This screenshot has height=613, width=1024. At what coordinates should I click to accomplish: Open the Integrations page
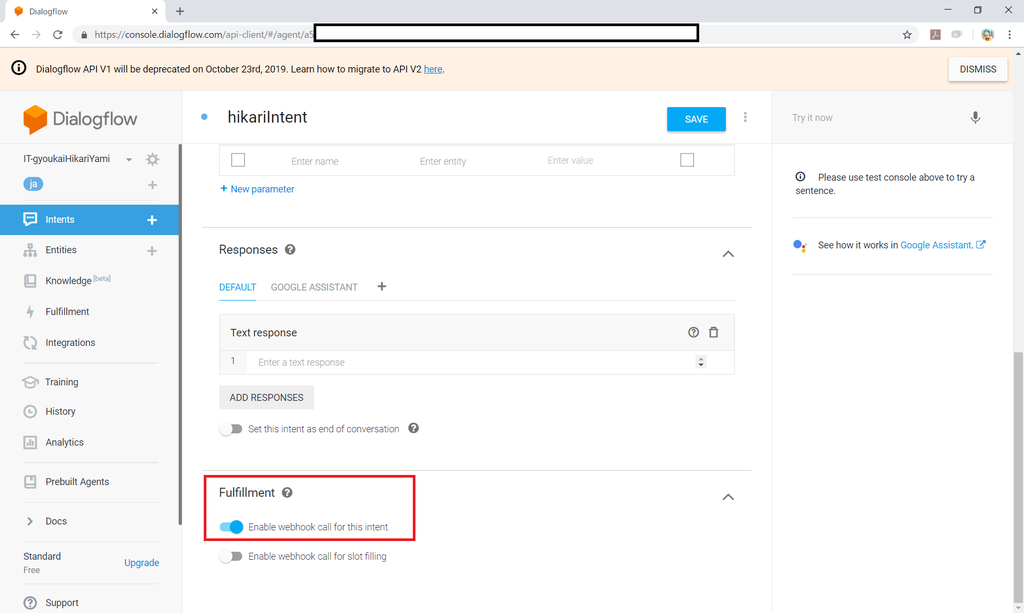pyautogui.click(x=70, y=343)
